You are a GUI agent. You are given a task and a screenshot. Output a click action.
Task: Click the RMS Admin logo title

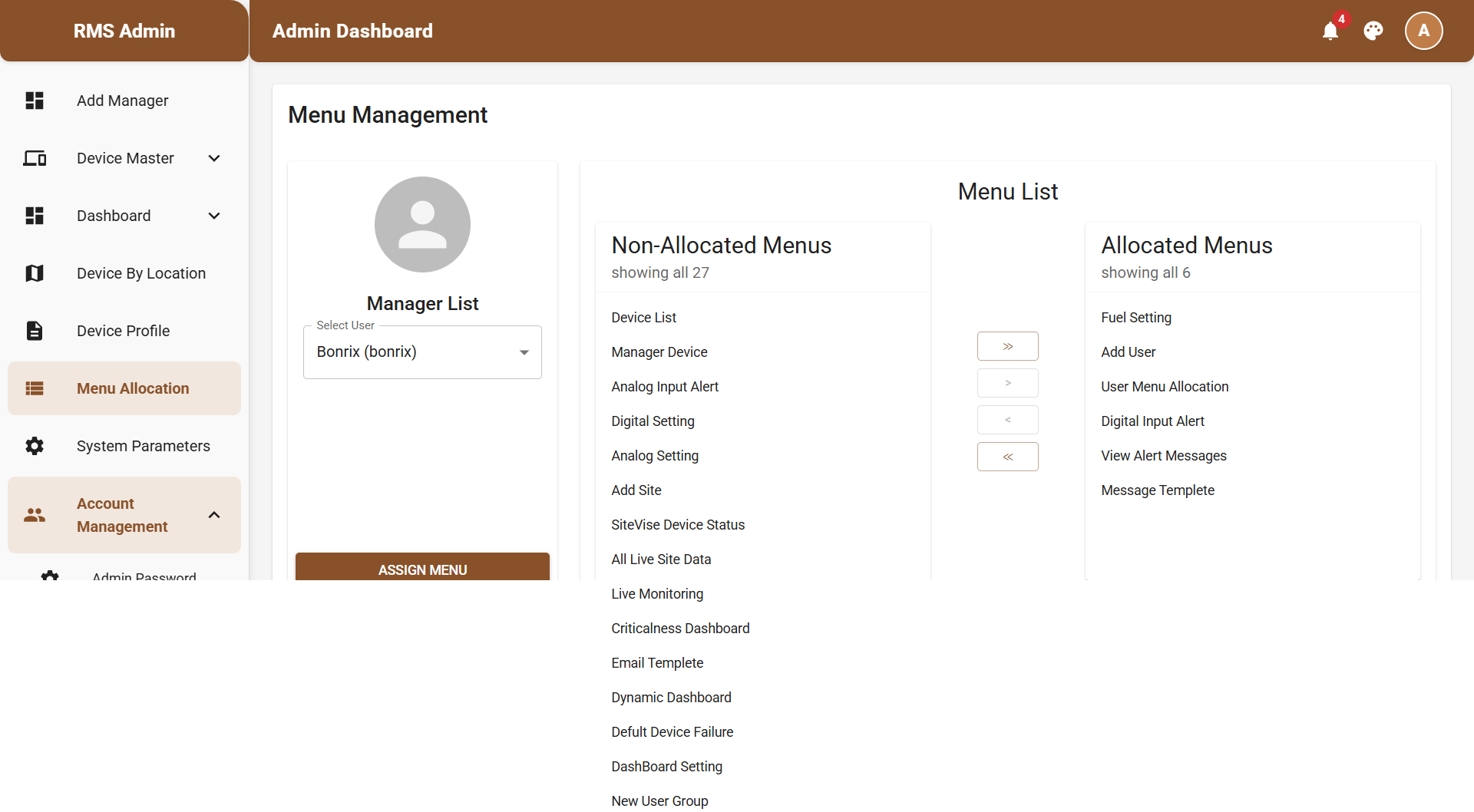click(124, 31)
